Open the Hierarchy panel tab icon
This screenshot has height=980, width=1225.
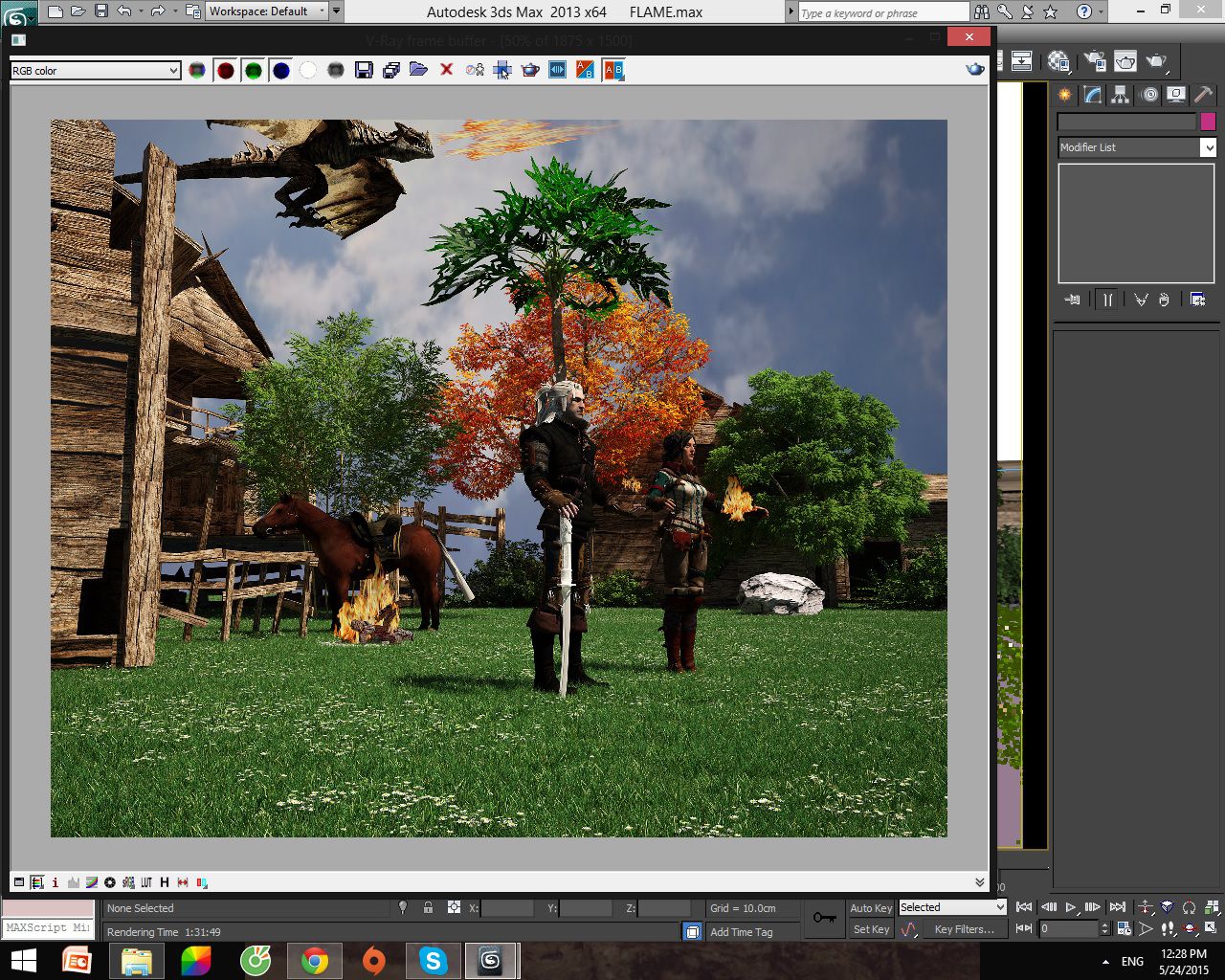click(x=1121, y=95)
